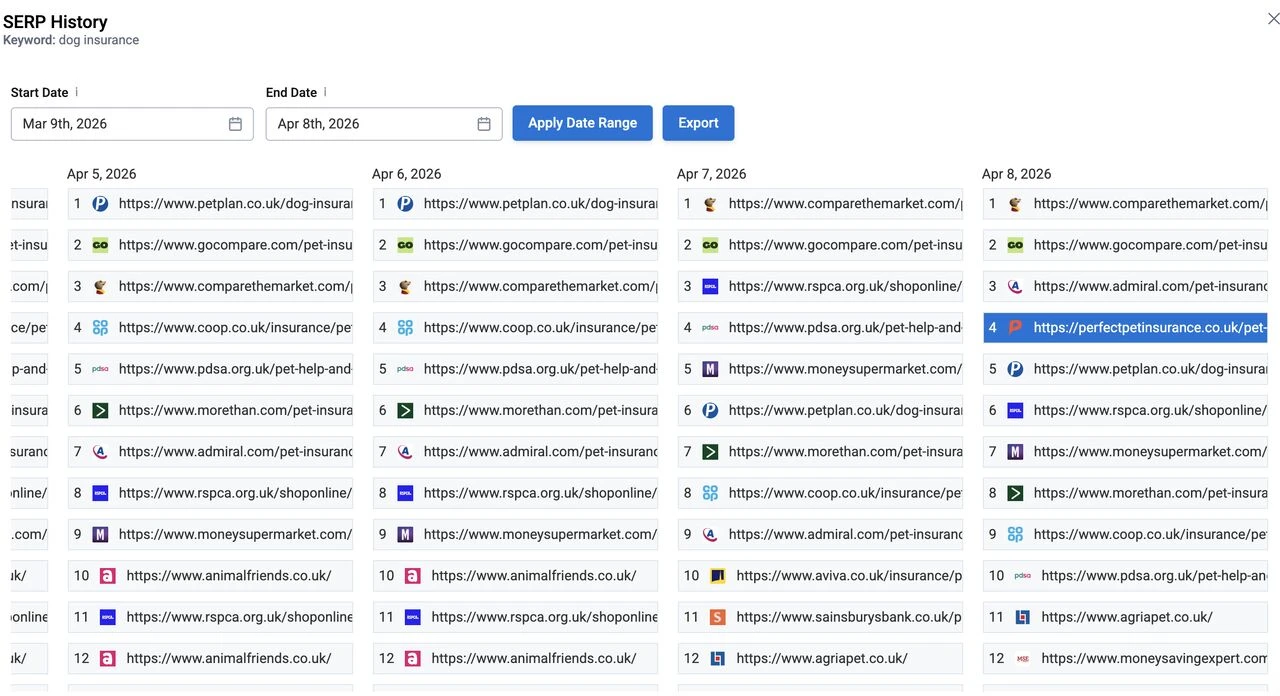Open comparethemarket.com link, Apr 7 rank 1
Viewport: 1280px width, 696px height.
coord(845,203)
